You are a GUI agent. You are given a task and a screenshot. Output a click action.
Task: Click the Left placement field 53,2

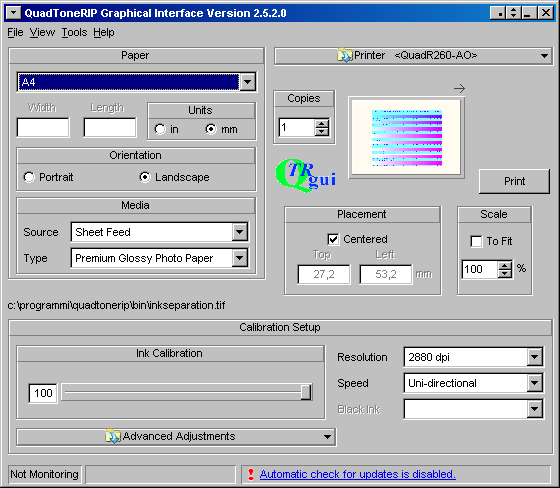386,274
